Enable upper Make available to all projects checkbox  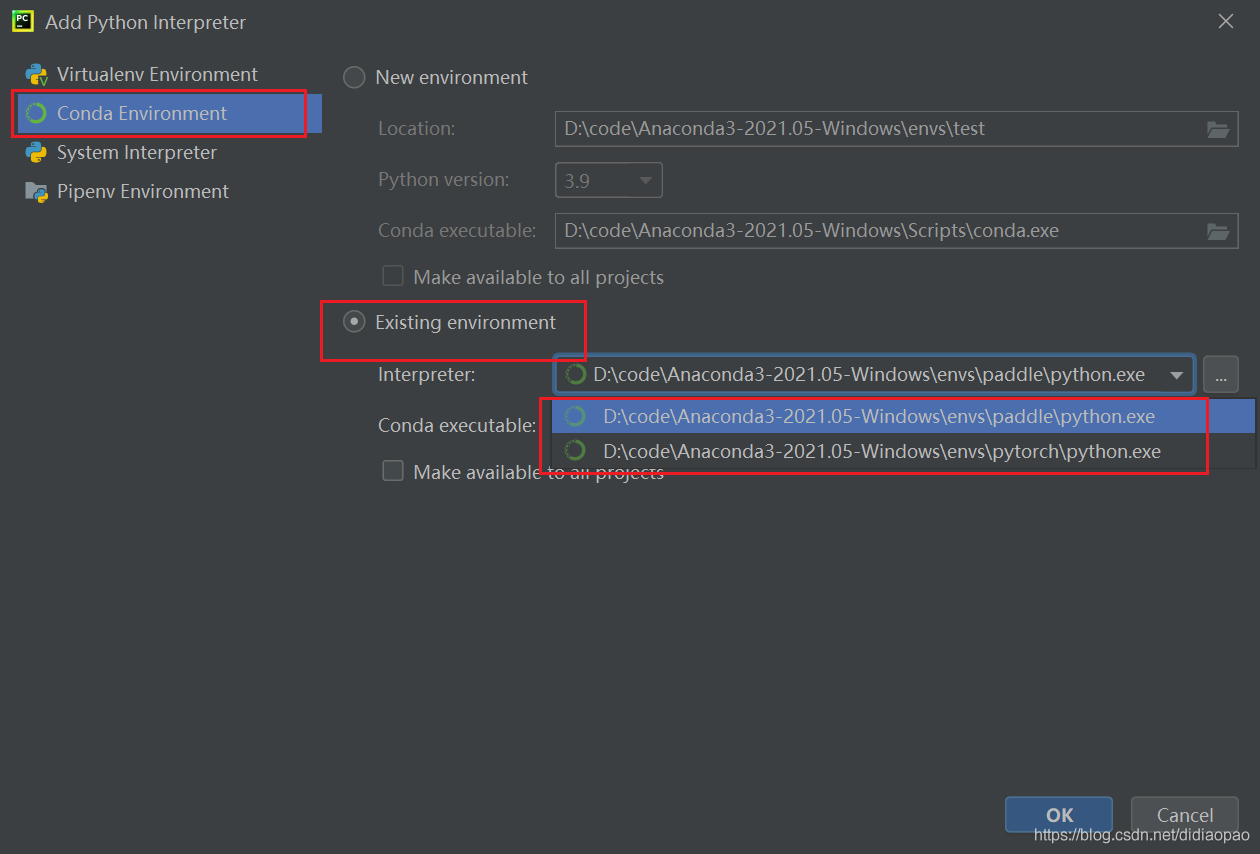click(393, 276)
